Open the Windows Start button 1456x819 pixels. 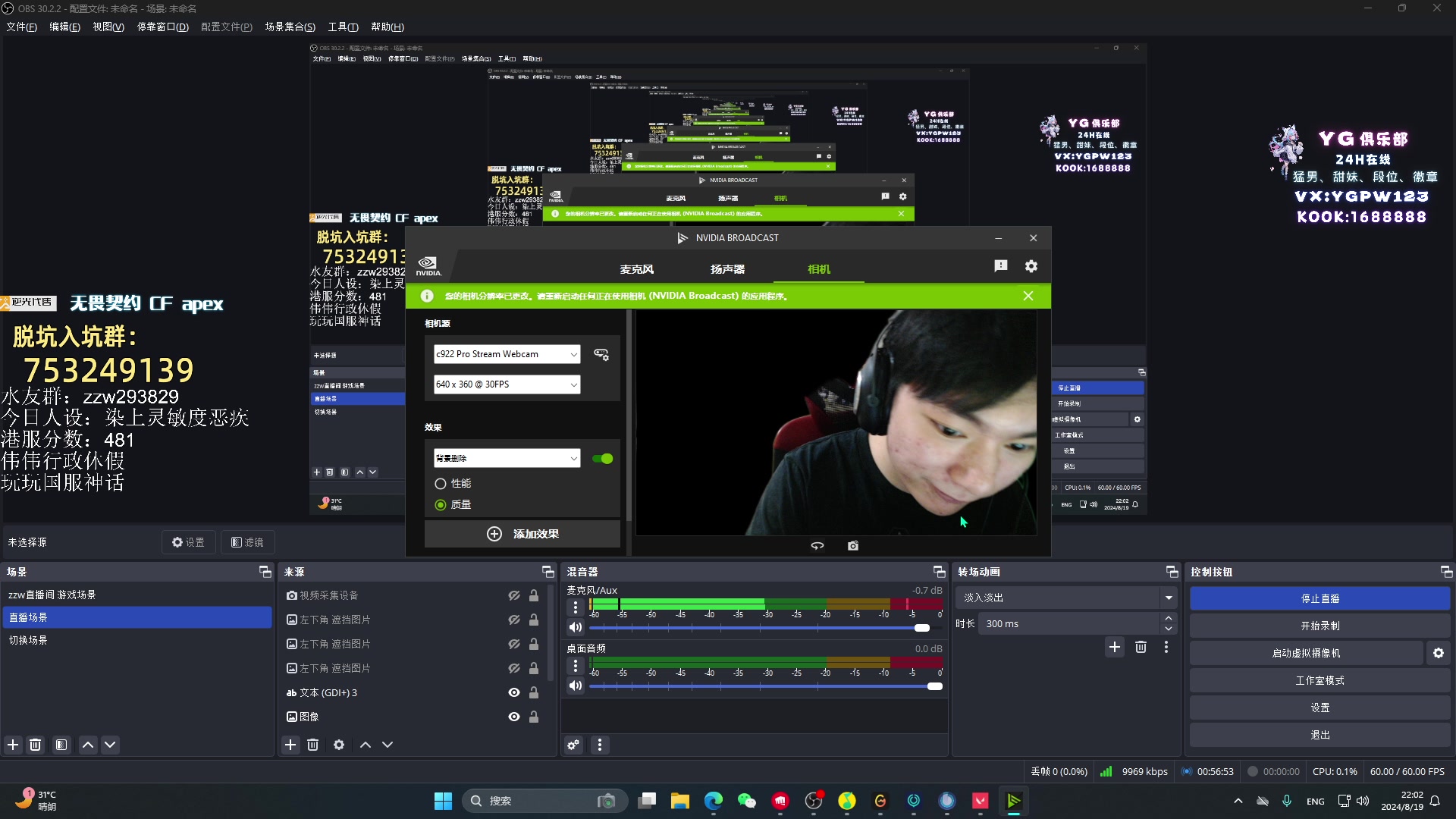[x=443, y=801]
